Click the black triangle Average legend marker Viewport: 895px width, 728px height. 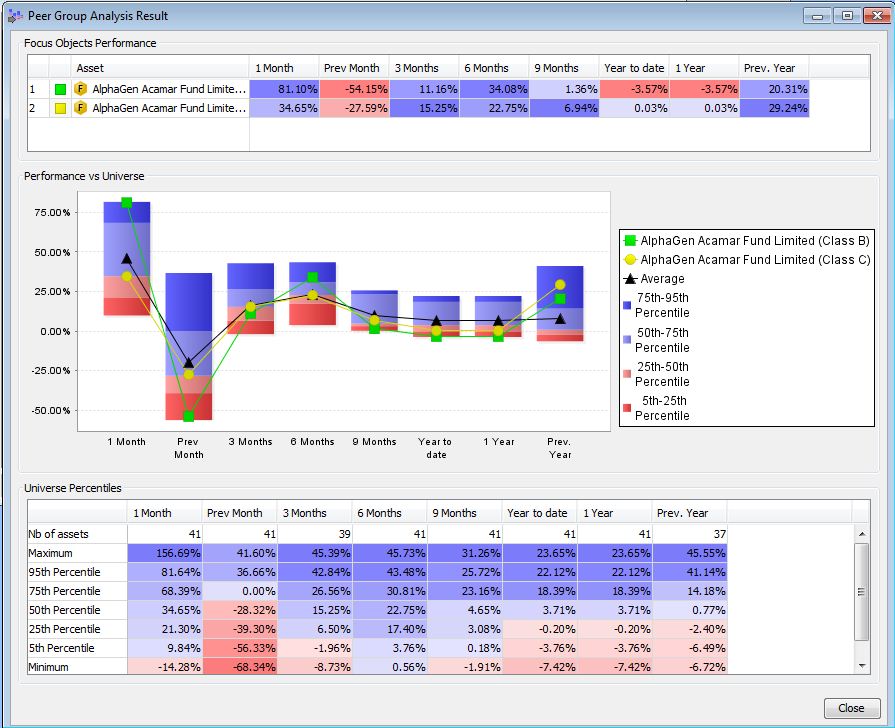(x=630, y=279)
